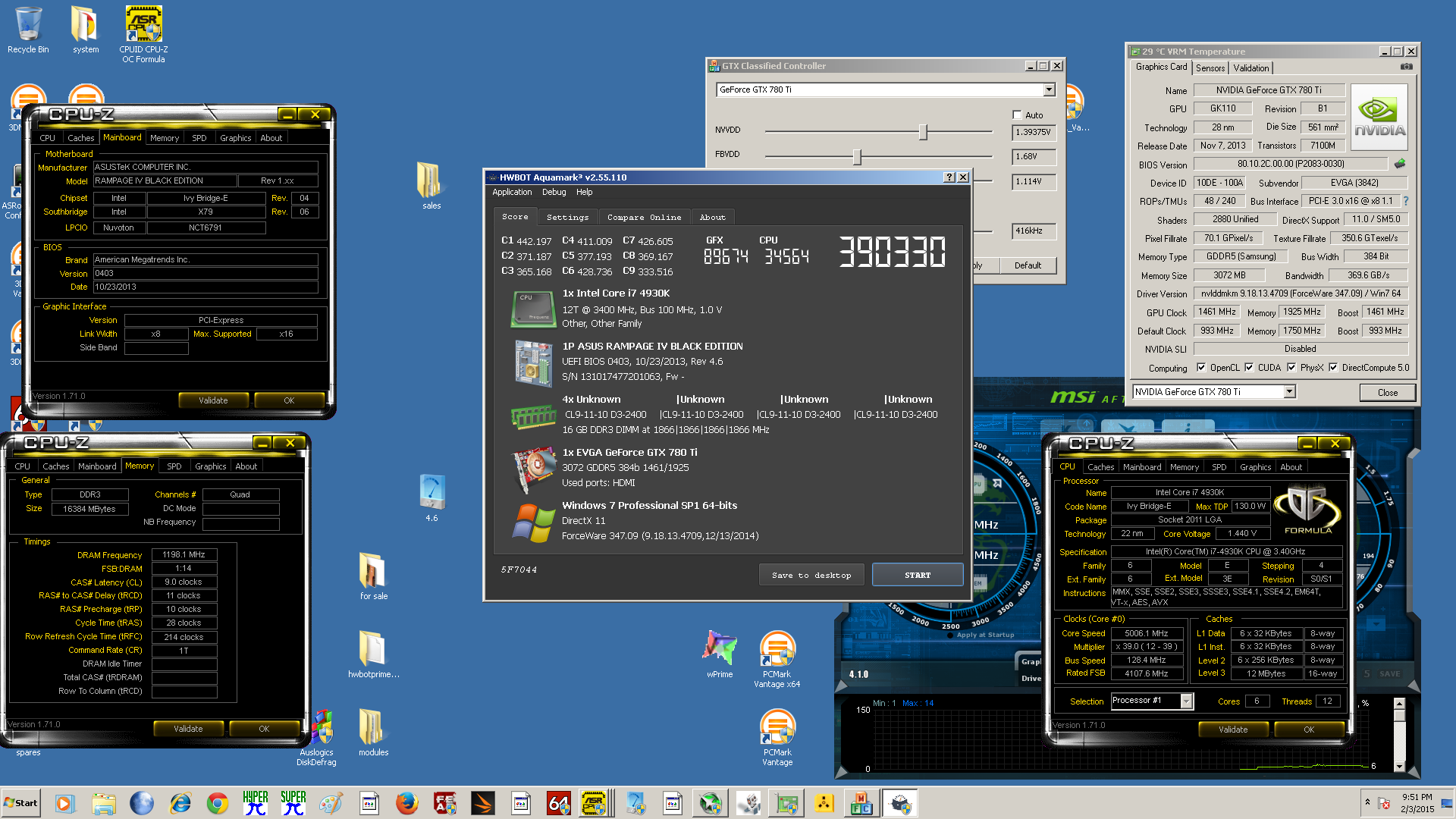1456x819 pixels.
Task: Open Internet Explorer from the taskbar
Action: click(x=180, y=803)
